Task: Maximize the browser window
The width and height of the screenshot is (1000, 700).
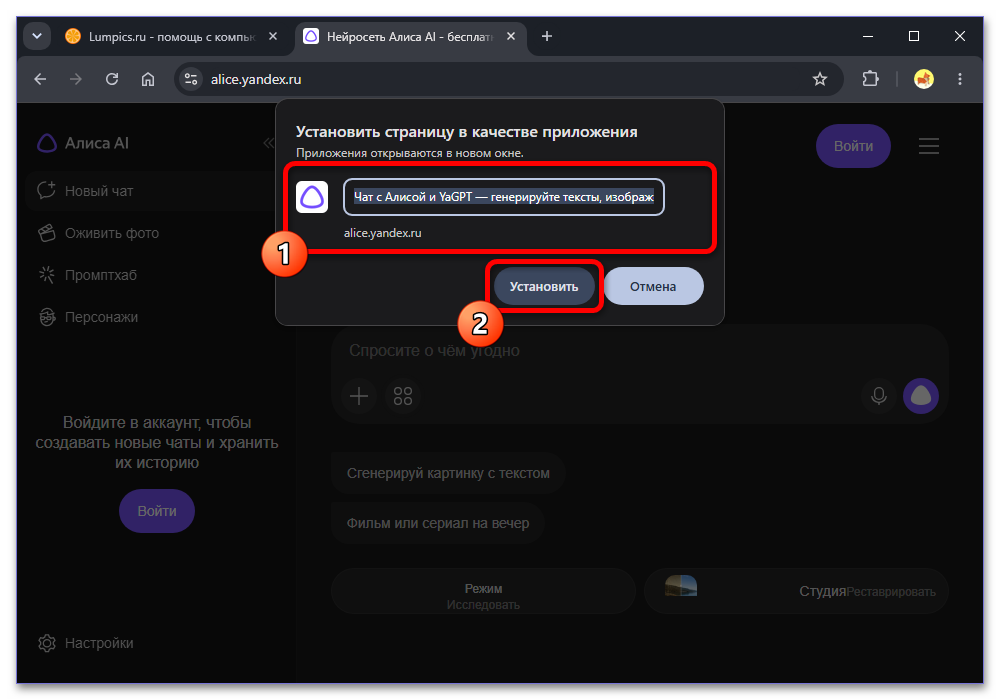Action: (914, 36)
